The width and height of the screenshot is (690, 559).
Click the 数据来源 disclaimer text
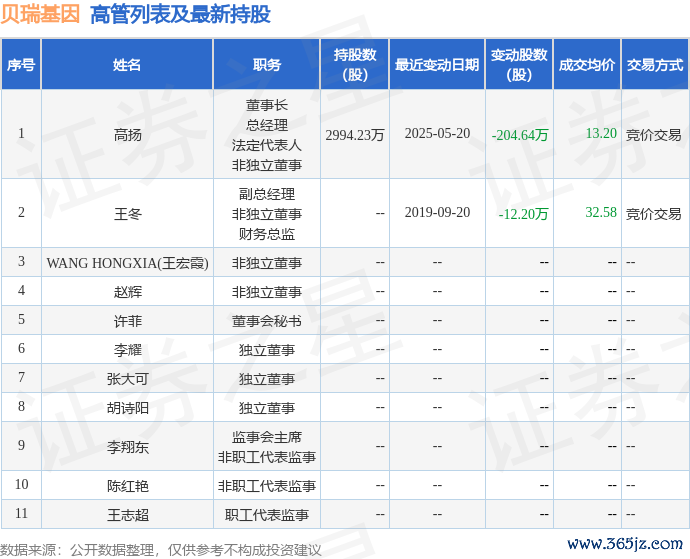161,550
